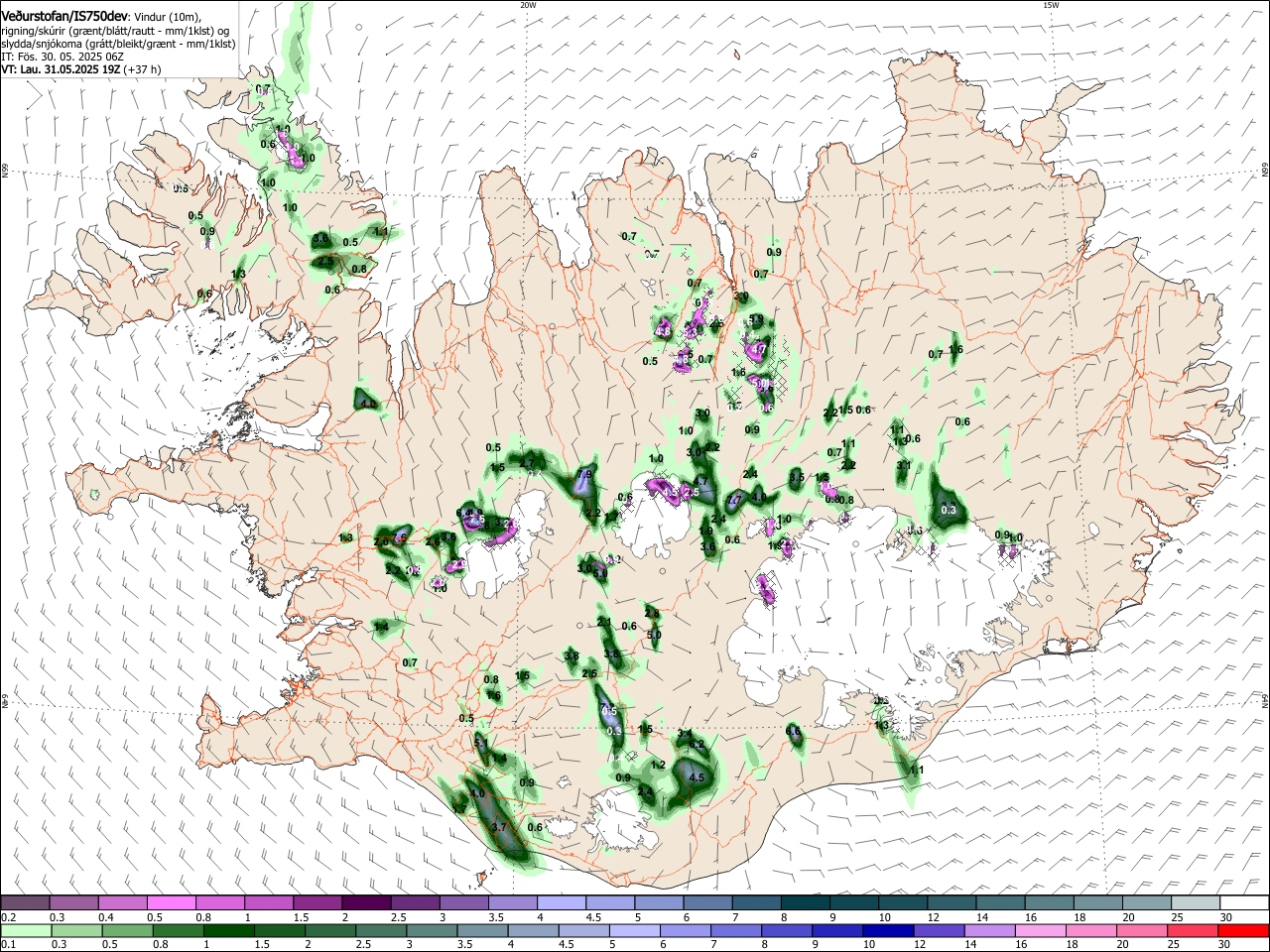Click the map value "5.1" in the southwest
Viewport: 1270px width, 952px height.
(x=481, y=742)
